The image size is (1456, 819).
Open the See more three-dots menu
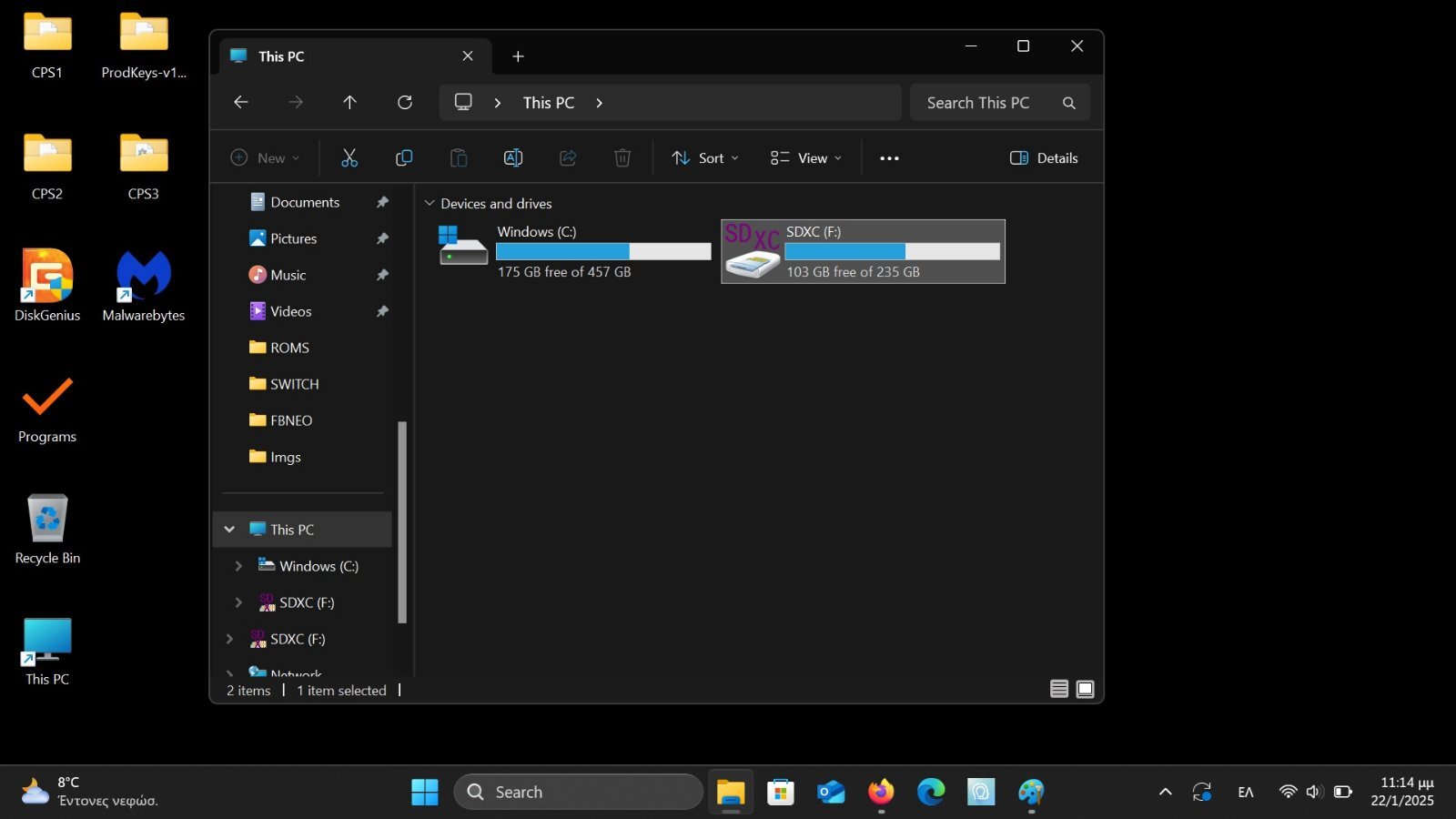[889, 158]
